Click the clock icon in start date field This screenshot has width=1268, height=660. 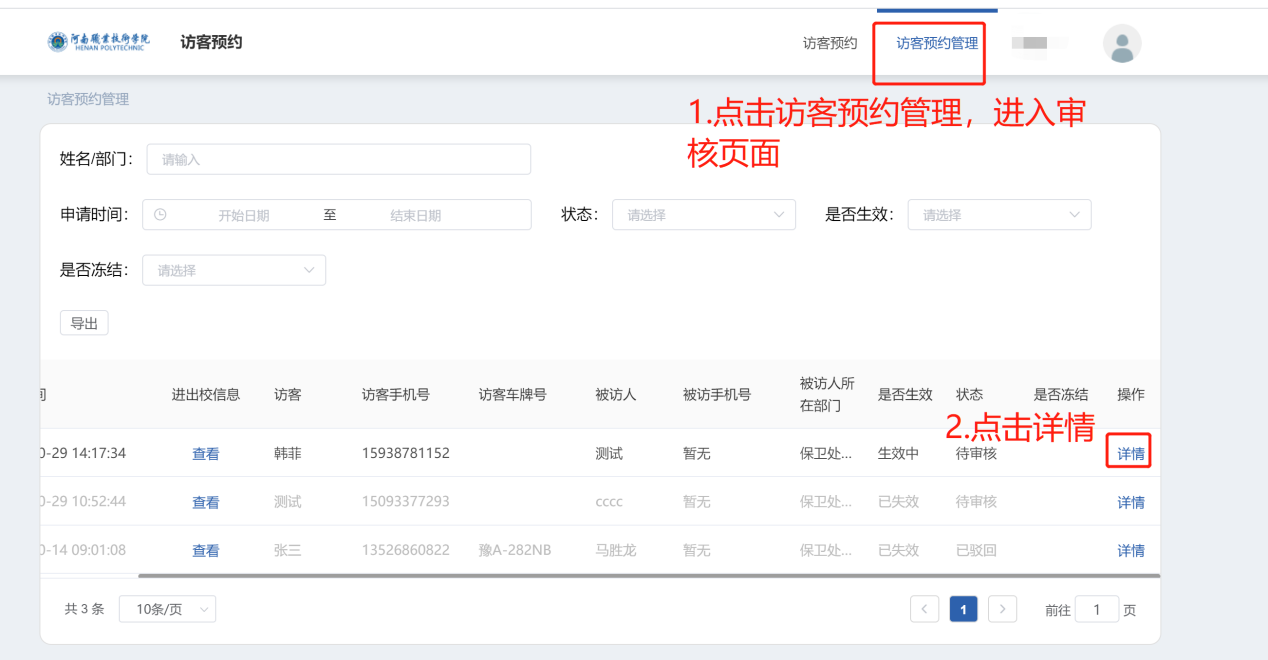pos(160,215)
